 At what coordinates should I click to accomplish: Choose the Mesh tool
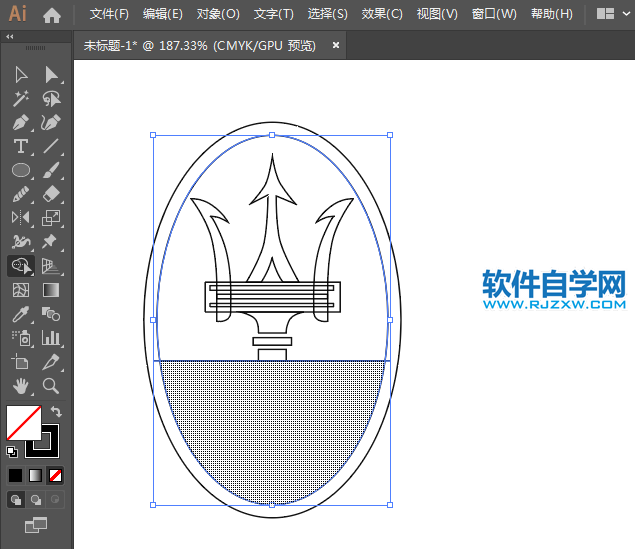click(x=21, y=290)
